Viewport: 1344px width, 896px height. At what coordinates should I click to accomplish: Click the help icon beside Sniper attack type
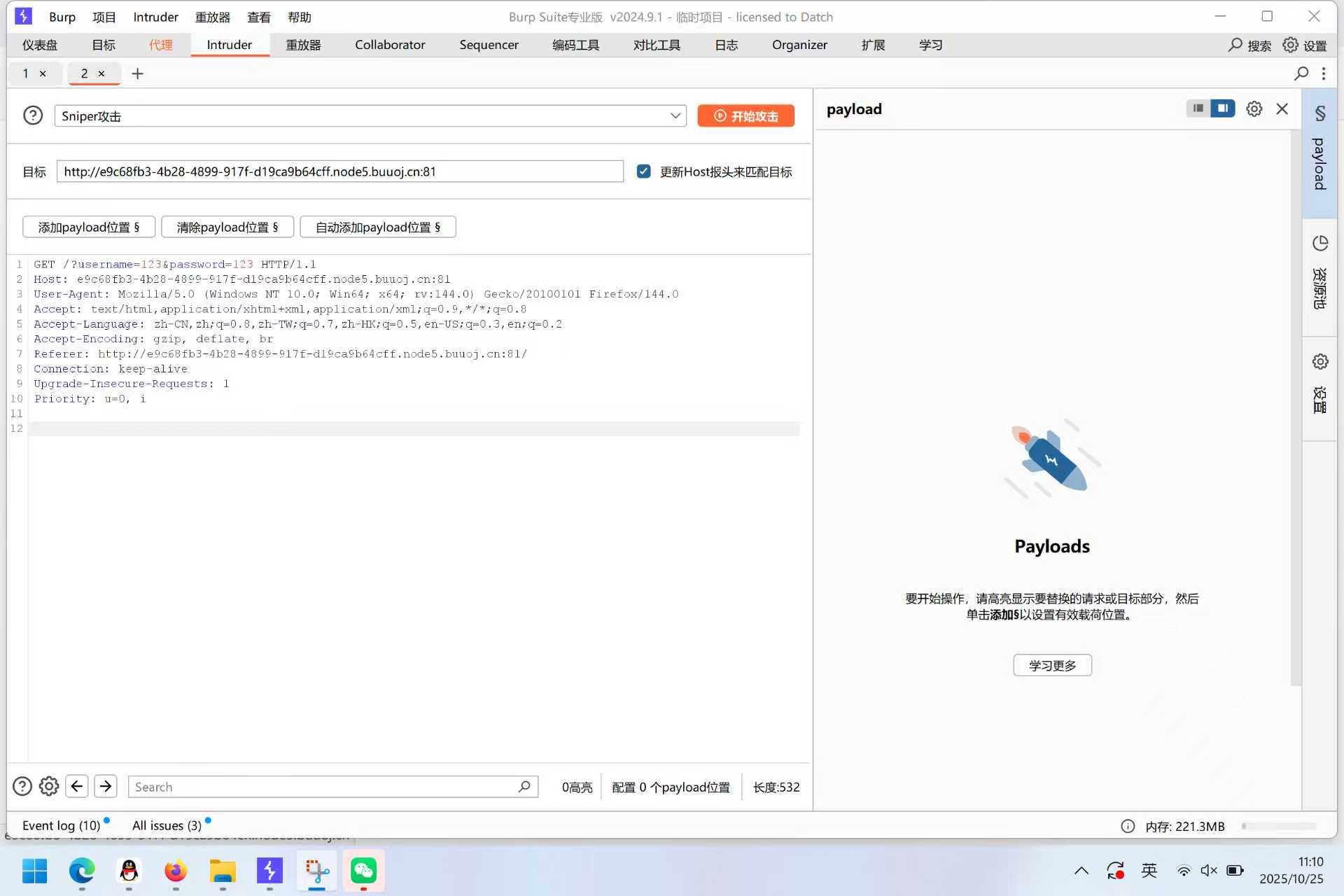(33, 115)
